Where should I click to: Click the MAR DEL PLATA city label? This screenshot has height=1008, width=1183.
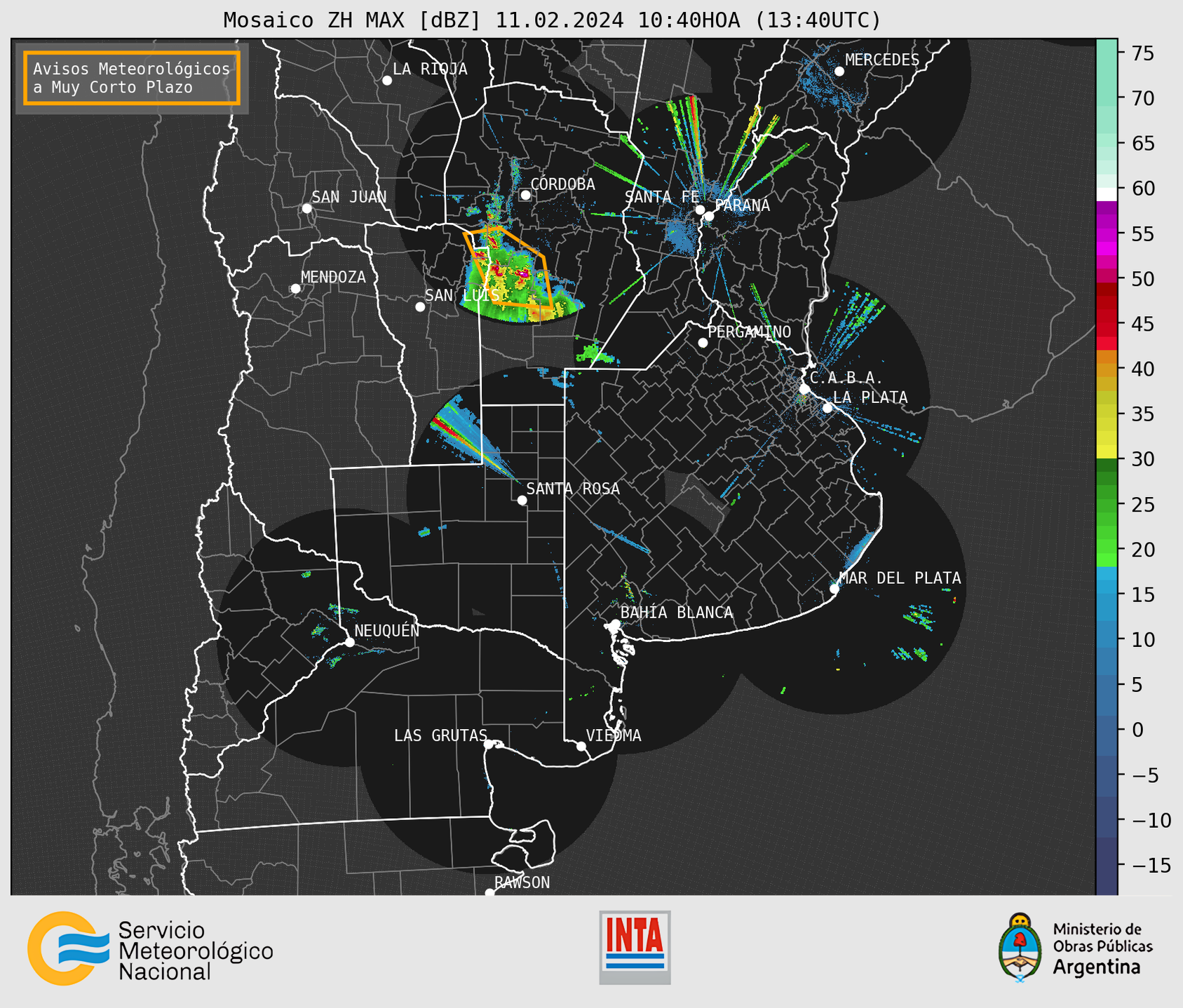point(900,578)
